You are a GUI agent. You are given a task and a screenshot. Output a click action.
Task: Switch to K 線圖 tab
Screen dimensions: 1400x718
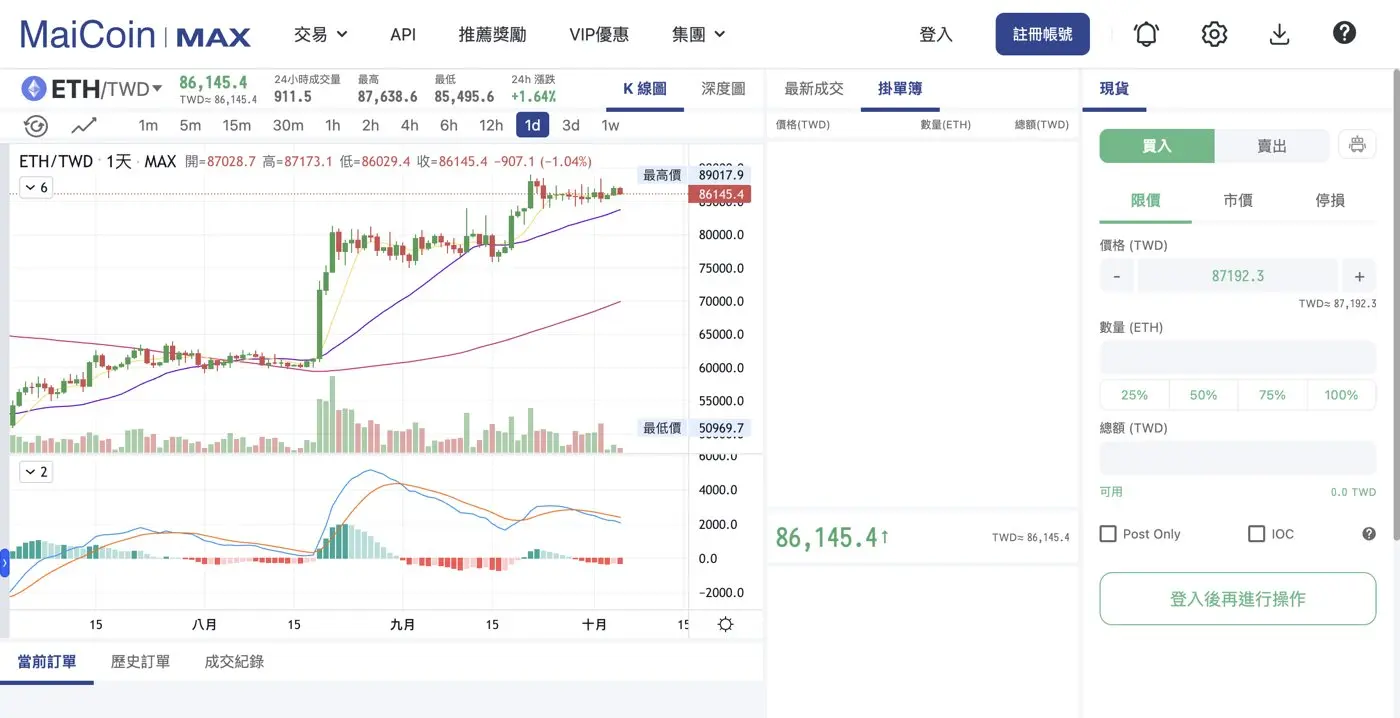(x=645, y=89)
